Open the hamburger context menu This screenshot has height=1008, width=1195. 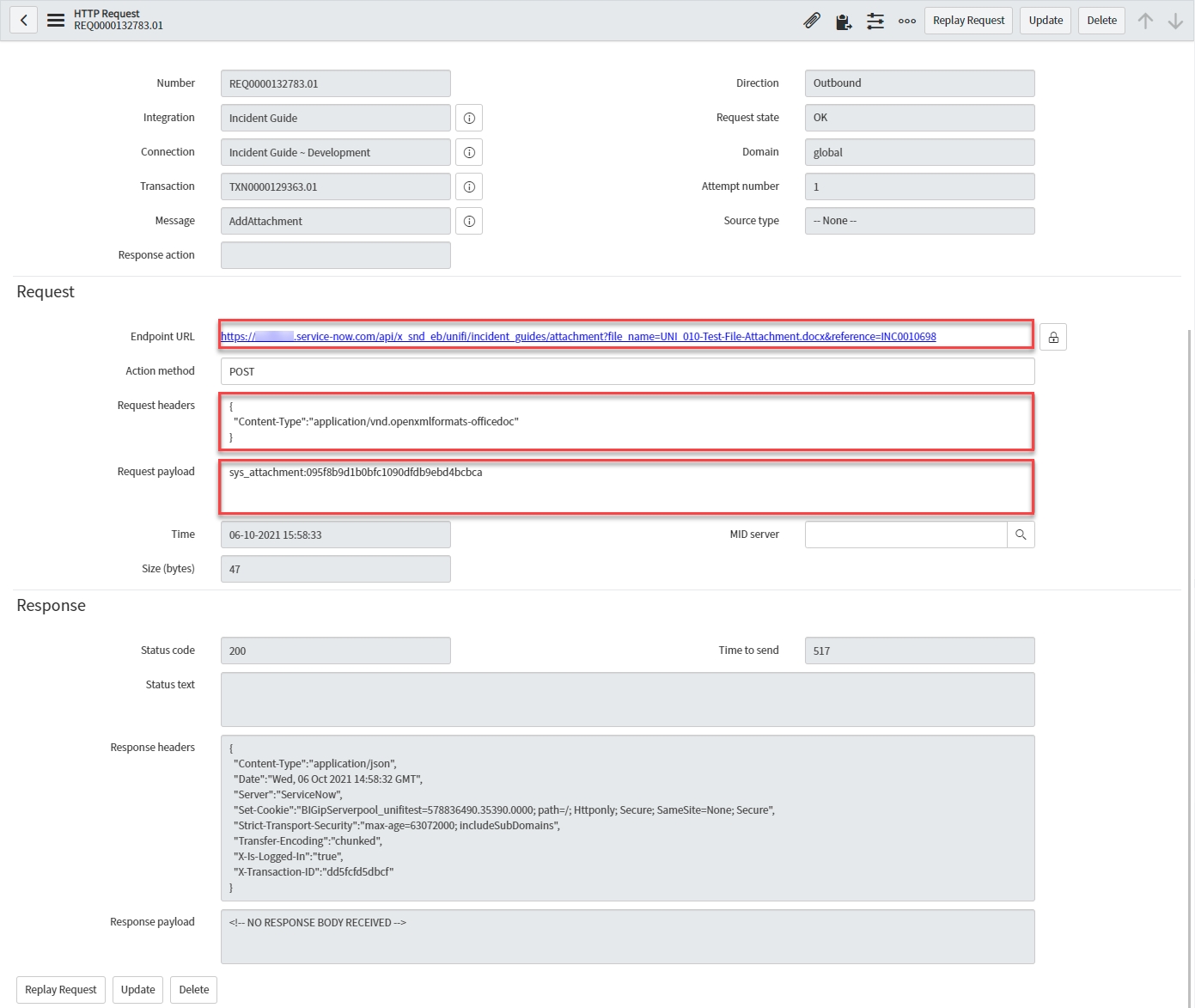click(56, 20)
